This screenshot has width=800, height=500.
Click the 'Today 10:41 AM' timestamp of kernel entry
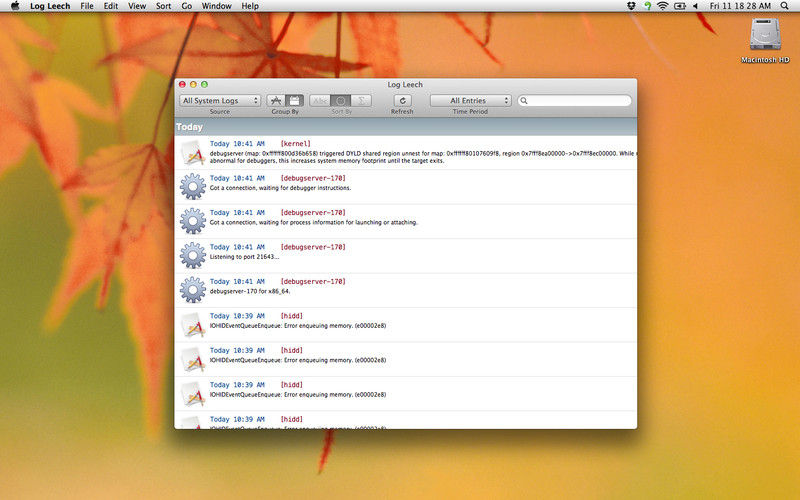pos(237,143)
